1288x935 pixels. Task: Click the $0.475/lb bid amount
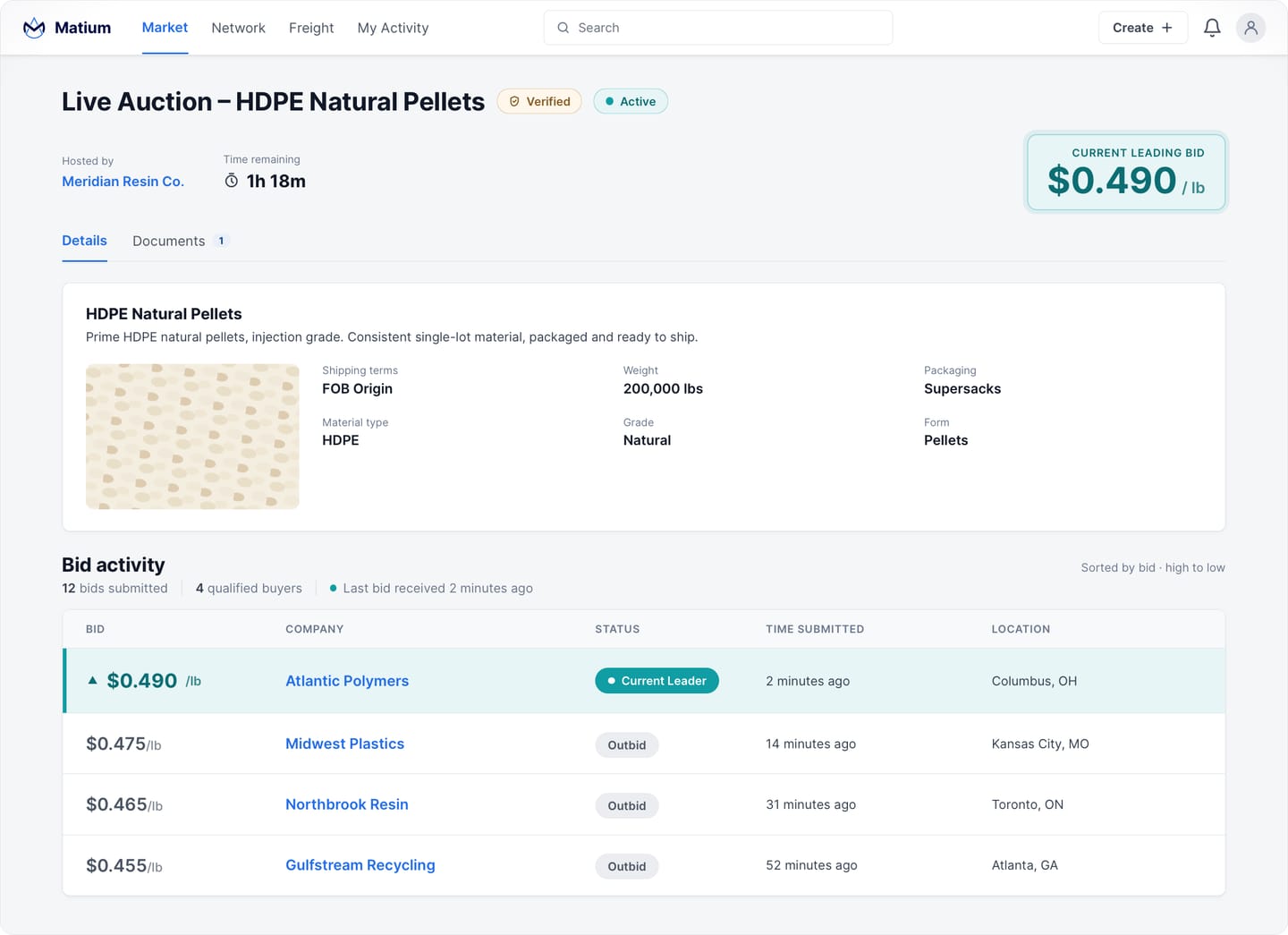(x=123, y=744)
